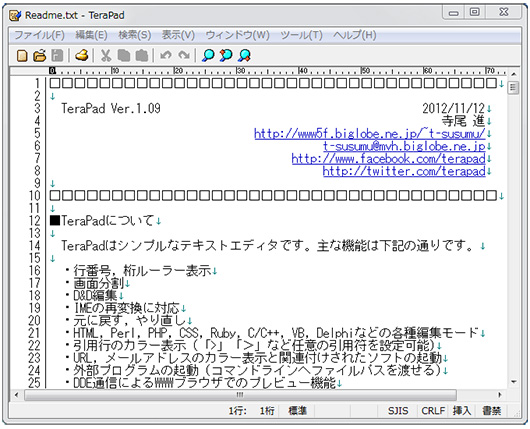Click the 1桁 column position status
The width and height of the screenshot is (530, 429).
point(267,411)
